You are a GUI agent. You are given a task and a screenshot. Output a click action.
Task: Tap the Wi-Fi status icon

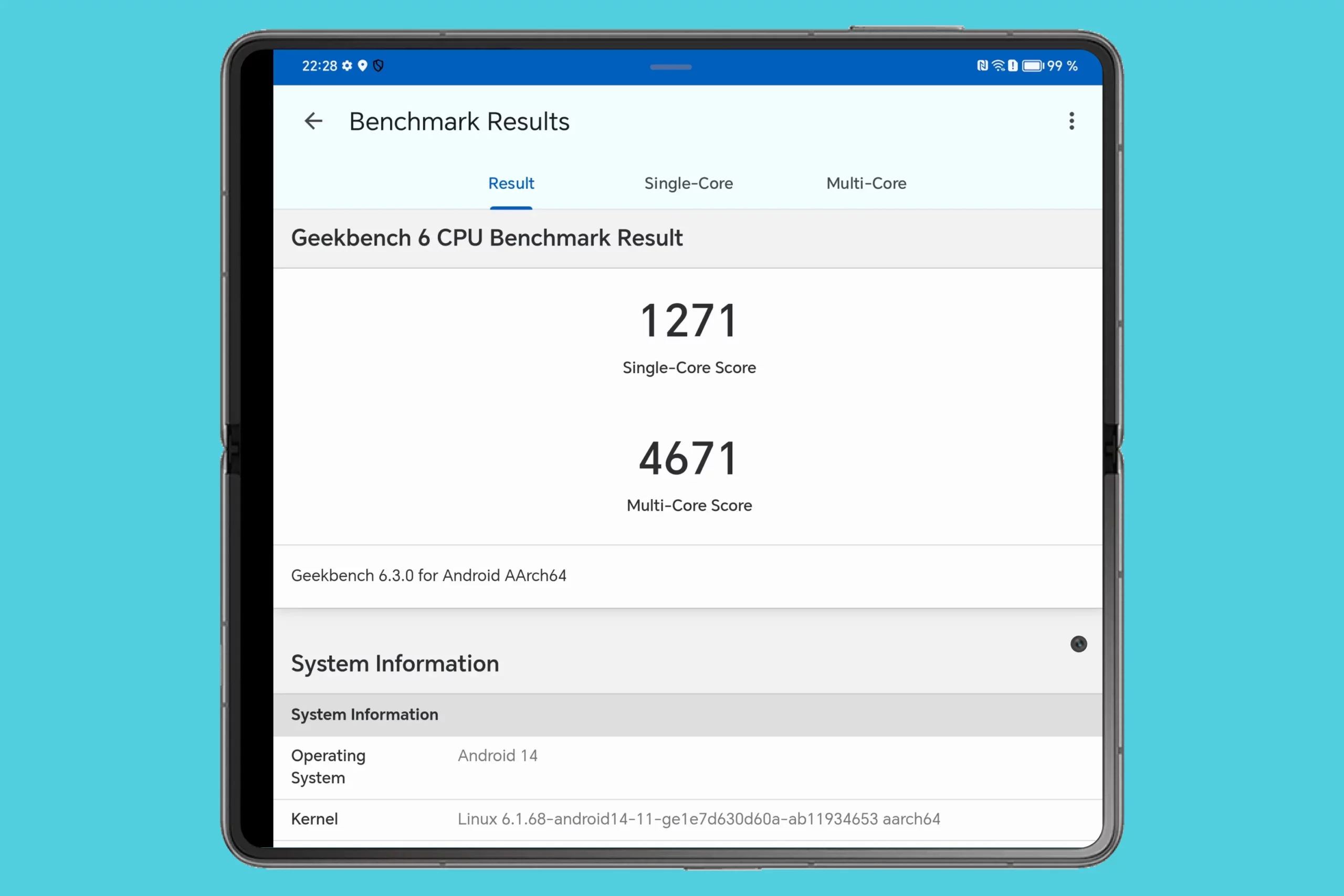click(x=997, y=66)
